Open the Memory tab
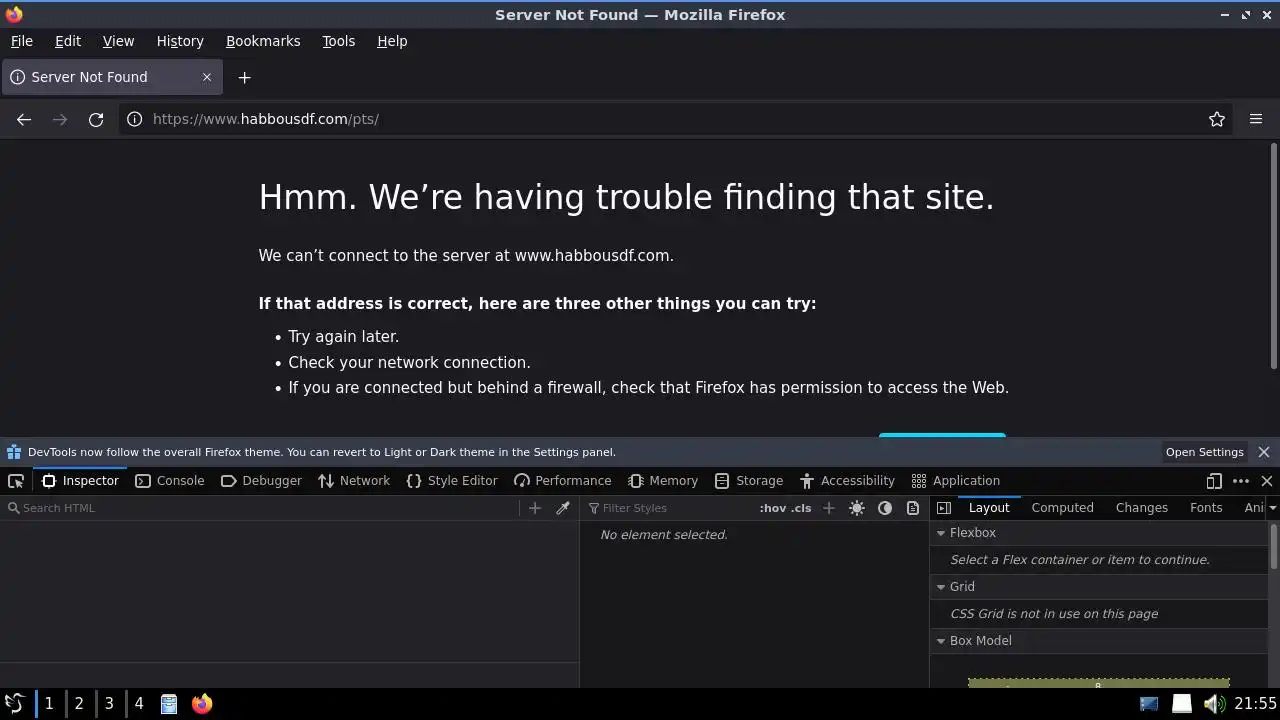Screen dimensions: 1280x720 pyautogui.click(x=663, y=481)
